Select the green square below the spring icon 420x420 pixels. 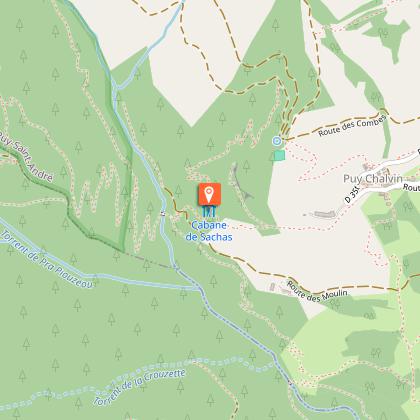(x=279, y=155)
